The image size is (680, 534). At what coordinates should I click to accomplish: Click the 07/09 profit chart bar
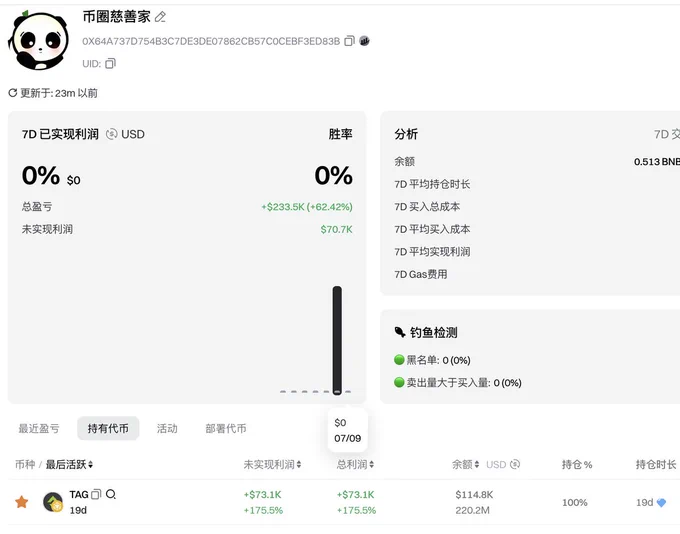337,340
